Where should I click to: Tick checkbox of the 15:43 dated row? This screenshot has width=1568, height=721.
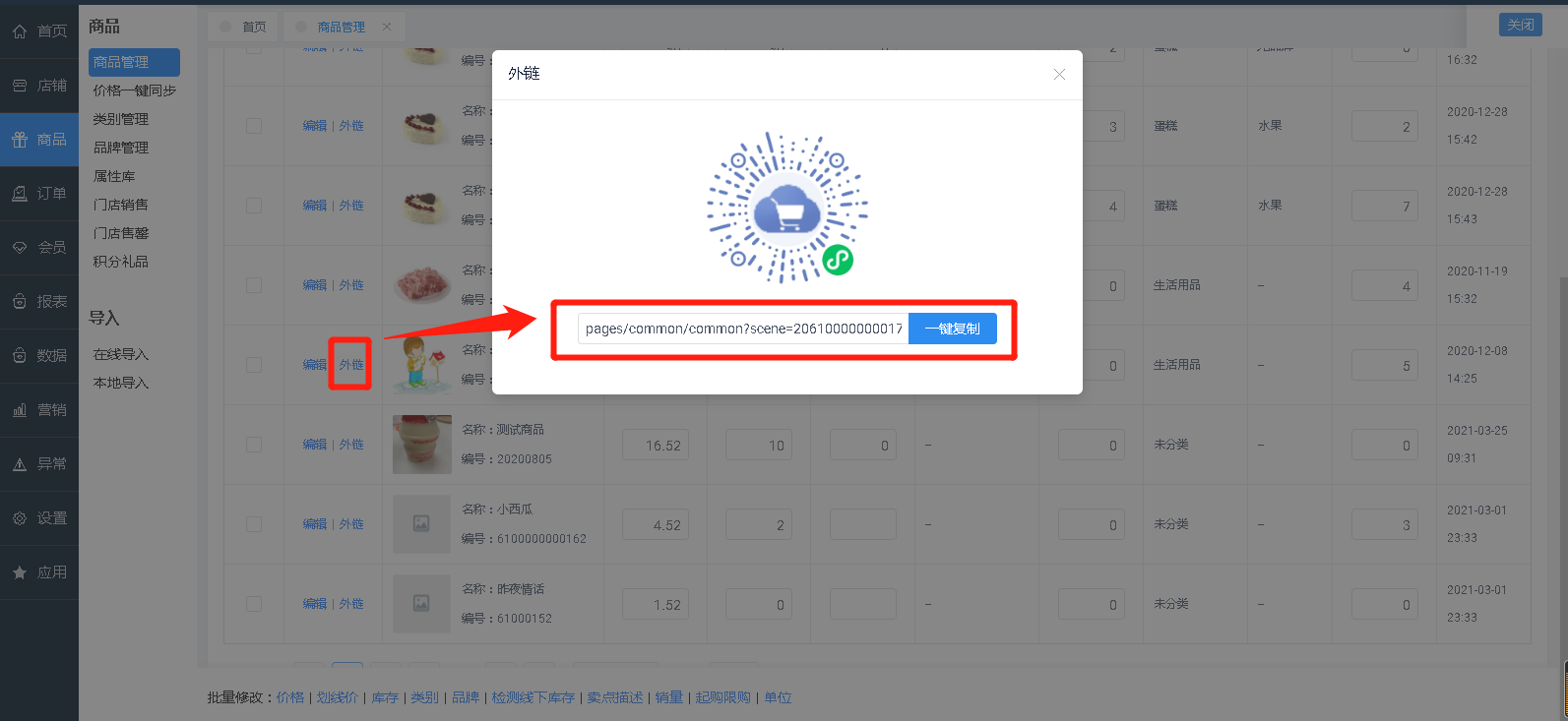coord(254,206)
